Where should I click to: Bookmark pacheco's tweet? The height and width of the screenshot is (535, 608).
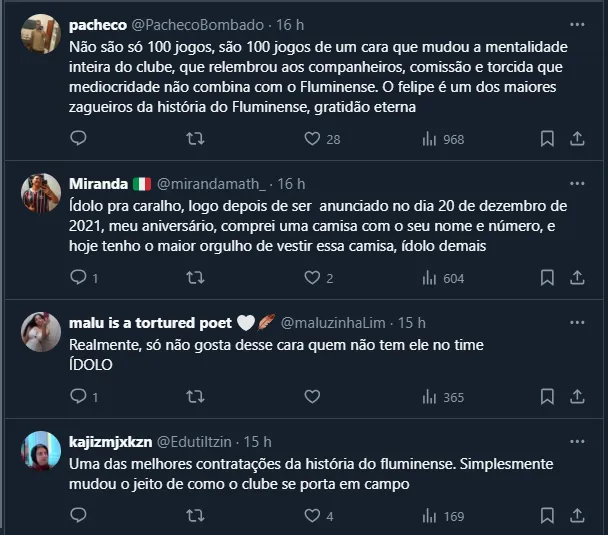click(547, 139)
